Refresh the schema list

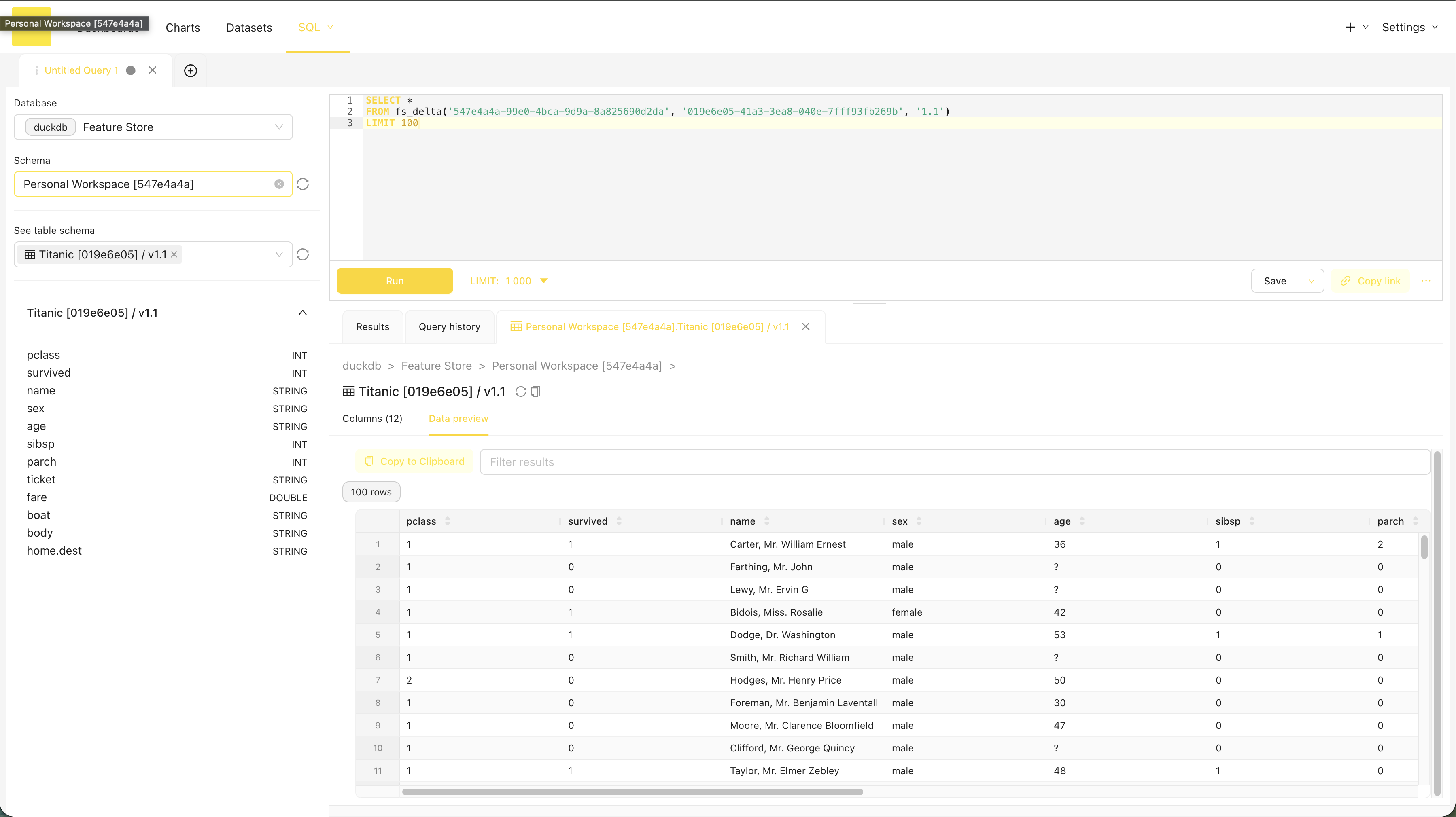coord(303,184)
